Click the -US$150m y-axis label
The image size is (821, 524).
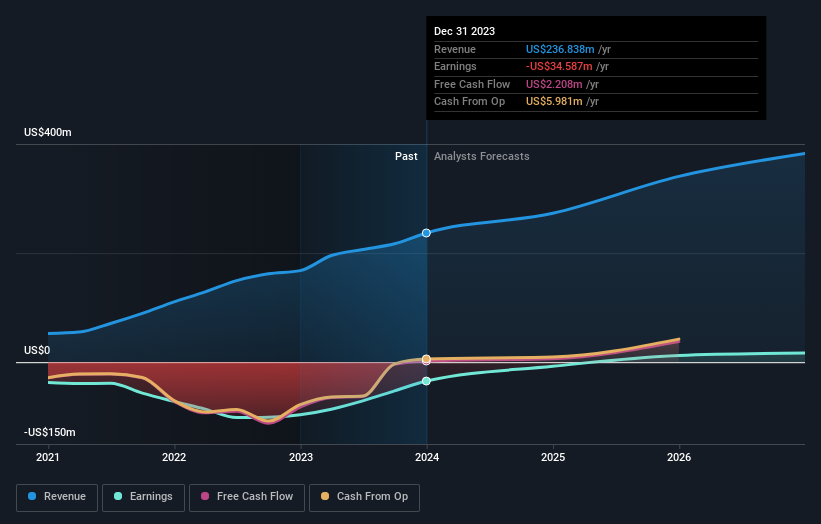pos(50,432)
